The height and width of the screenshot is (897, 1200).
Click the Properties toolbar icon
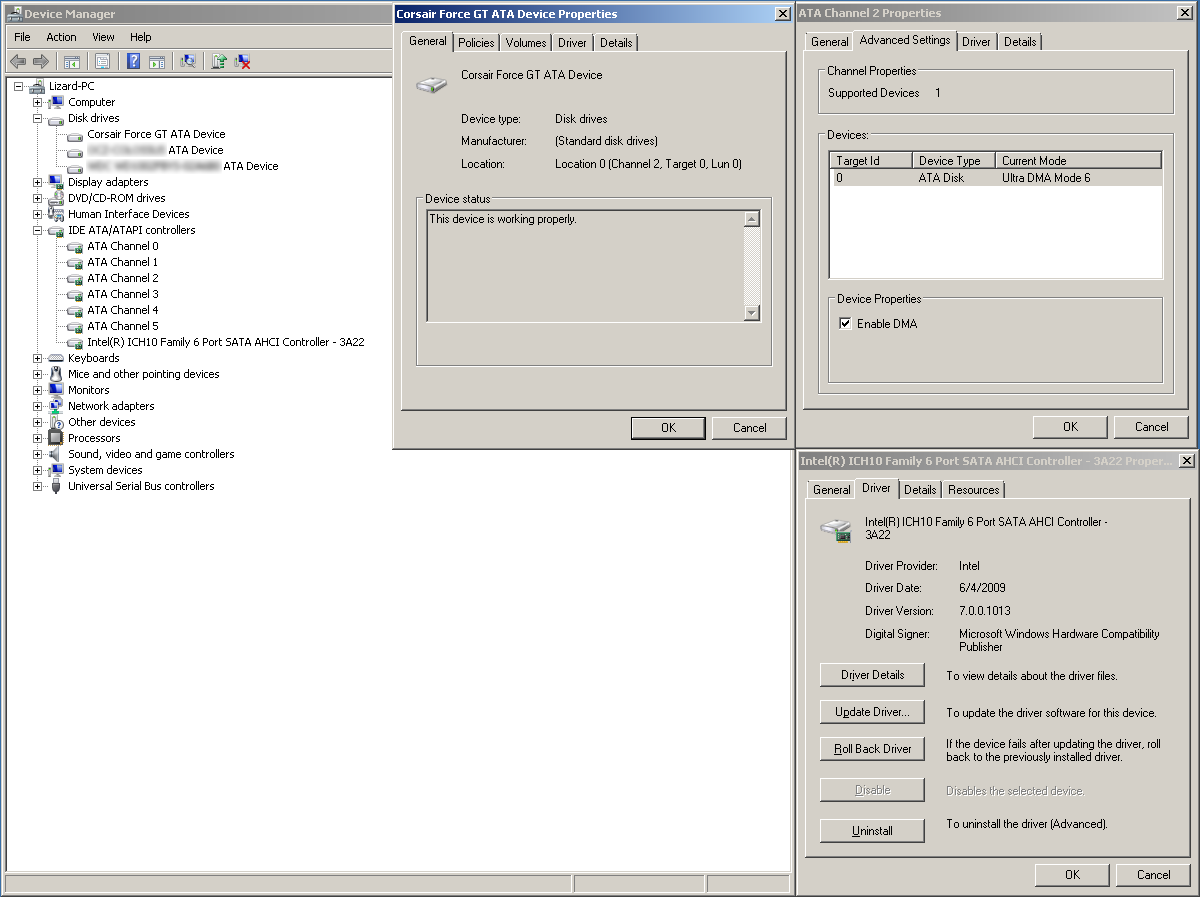click(102, 62)
